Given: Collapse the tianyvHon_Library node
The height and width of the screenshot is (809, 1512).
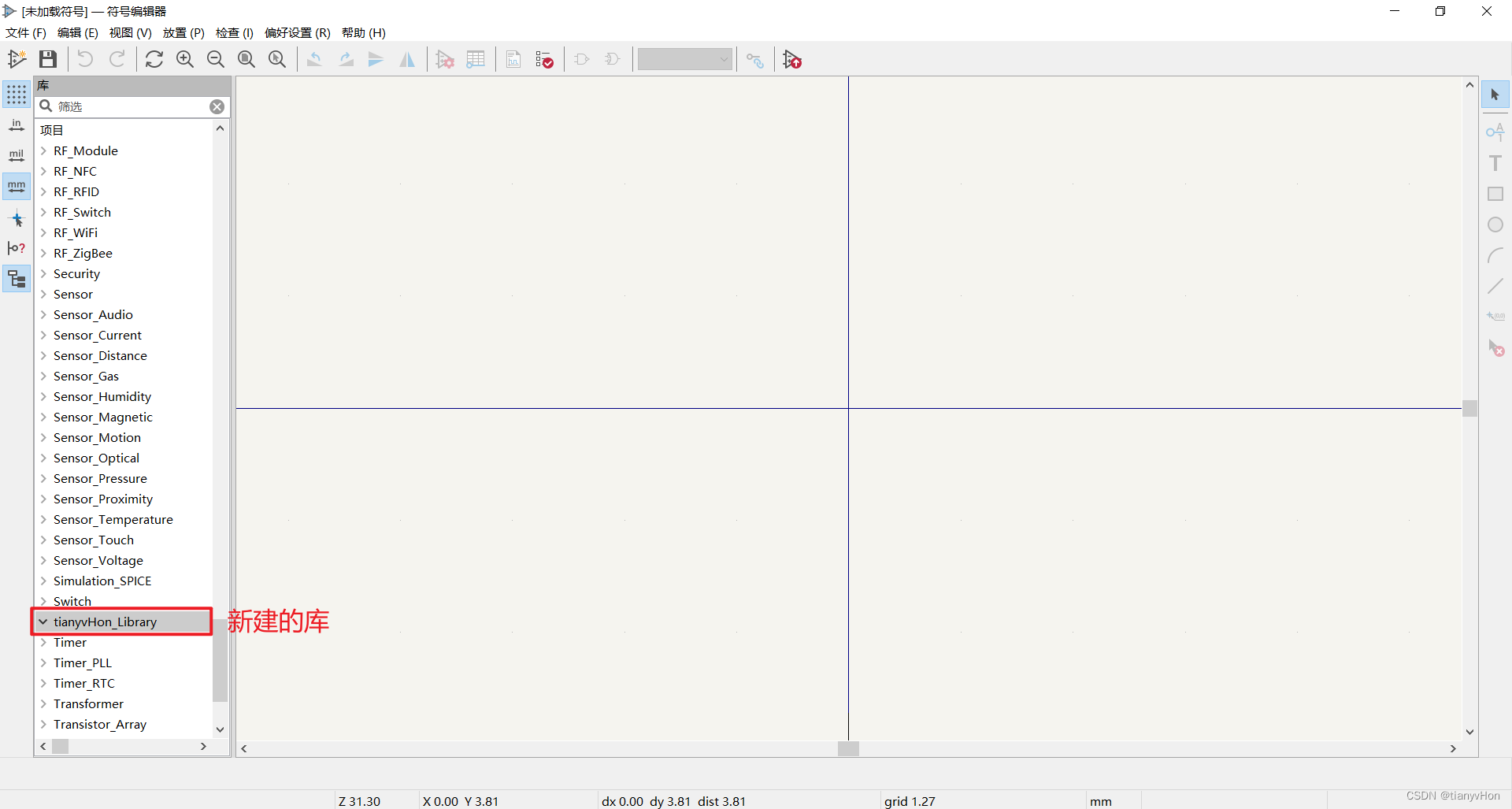Looking at the screenshot, I should [x=43, y=622].
